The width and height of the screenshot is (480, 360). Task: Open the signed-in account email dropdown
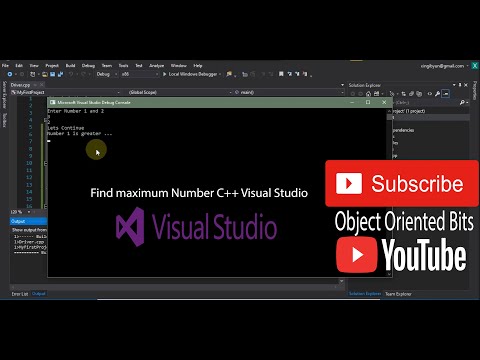point(444,66)
